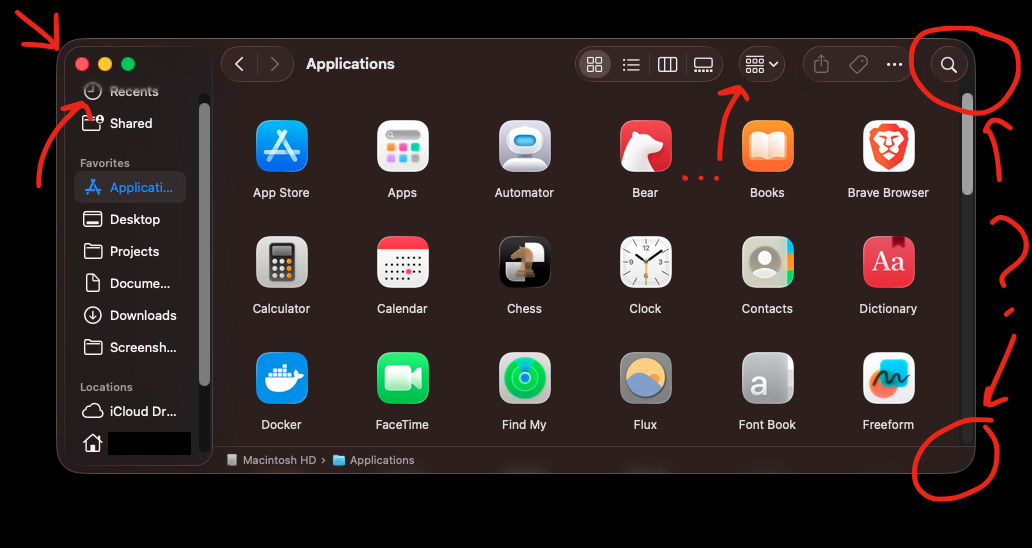Select the Bear app icon
Viewport: 1032px width, 548px height.
[x=646, y=146]
